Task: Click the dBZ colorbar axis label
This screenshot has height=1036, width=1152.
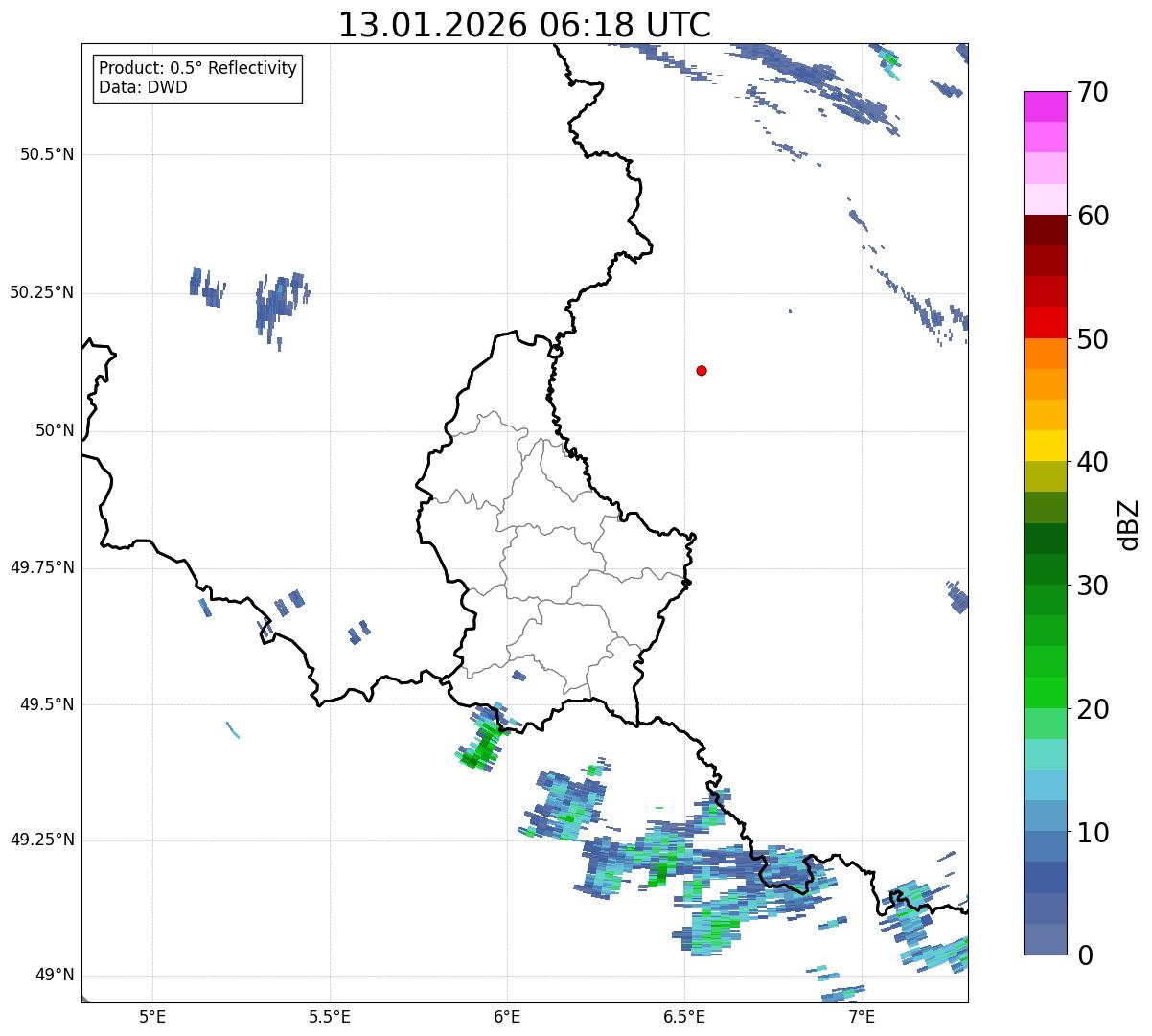Action: coord(1129,523)
